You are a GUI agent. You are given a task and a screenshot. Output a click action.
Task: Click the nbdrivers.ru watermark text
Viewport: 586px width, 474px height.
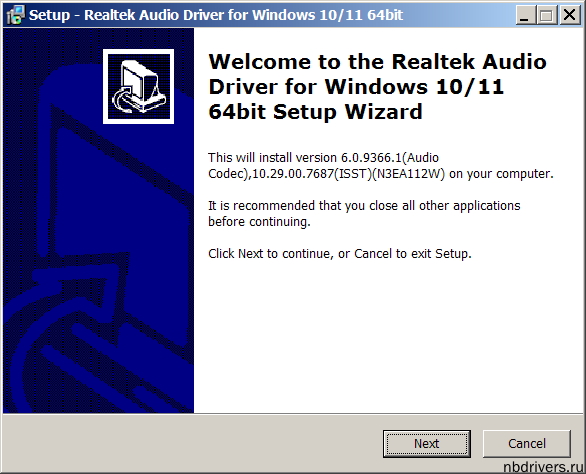coord(543,467)
